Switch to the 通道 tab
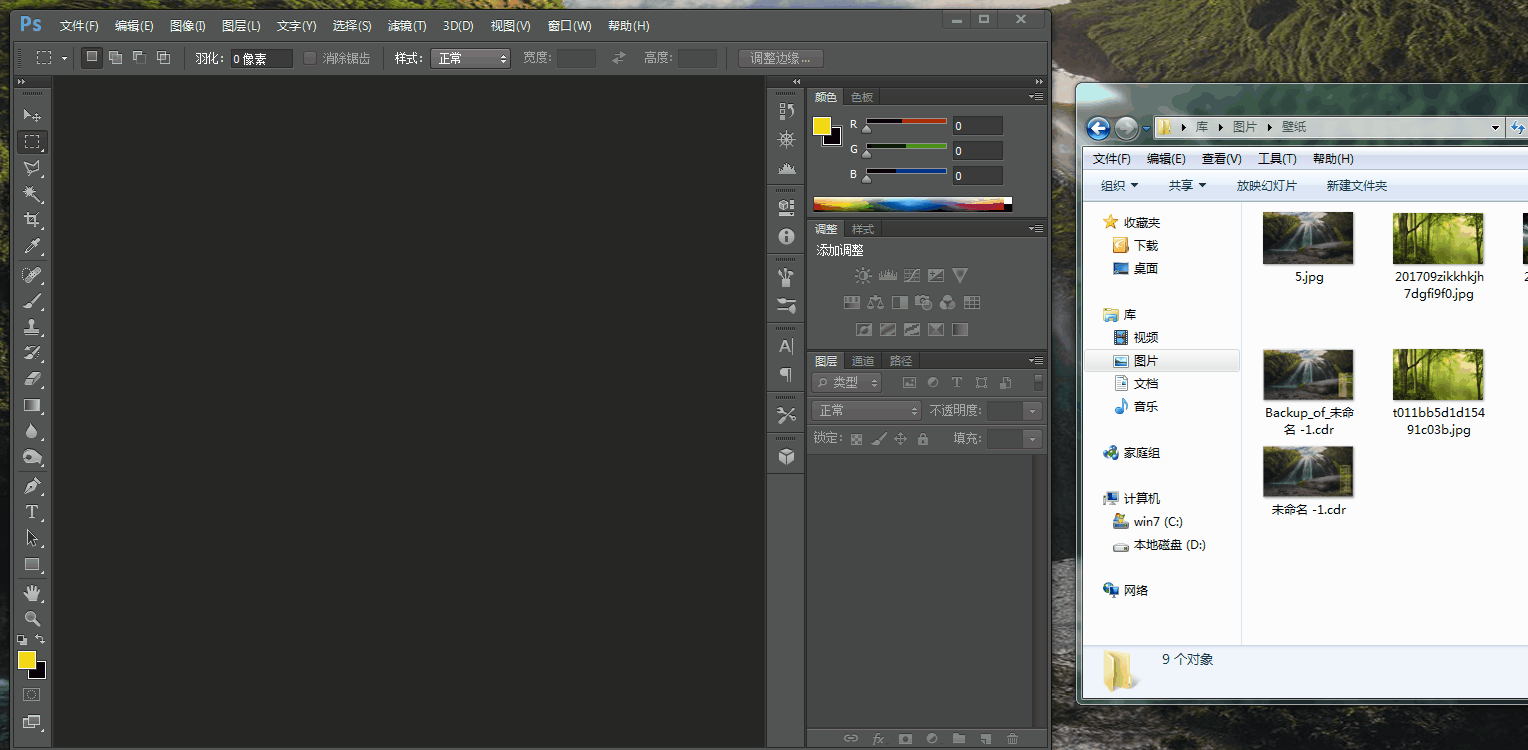Image resolution: width=1528 pixels, height=750 pixels. click(x=863, y=361)
